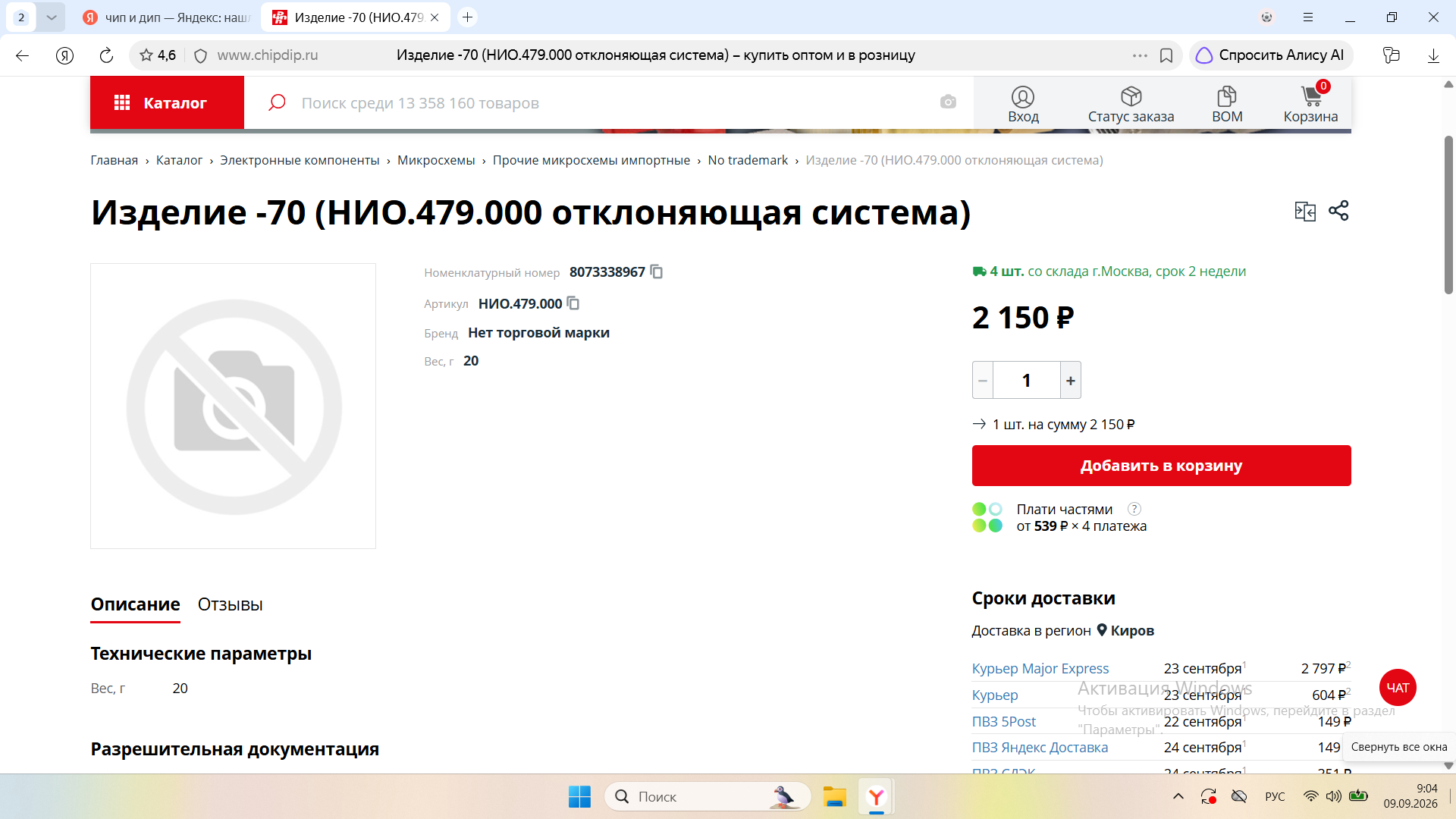Copy the article code НИО.479.000

573,303
